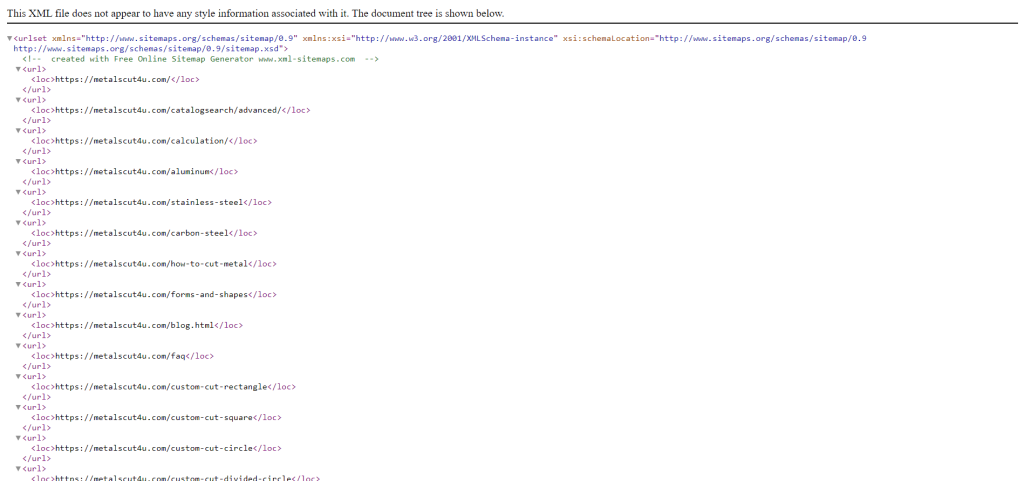Click the Free Online Sitemap Generator comment

point(200,59)
